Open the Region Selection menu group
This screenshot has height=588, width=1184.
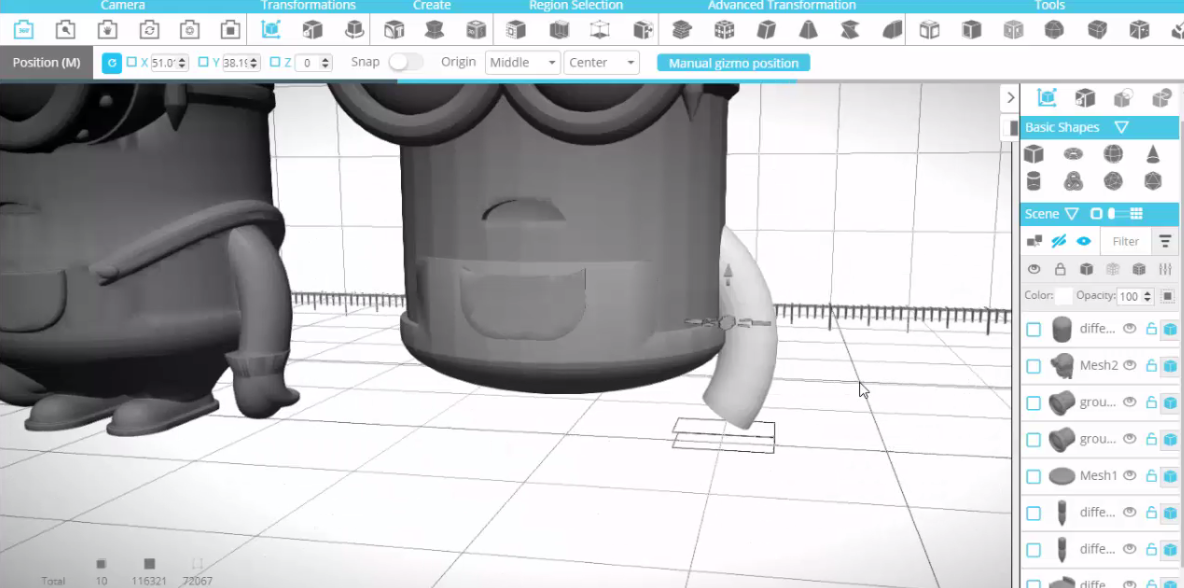pyautogui.click(x=576, y=5)
